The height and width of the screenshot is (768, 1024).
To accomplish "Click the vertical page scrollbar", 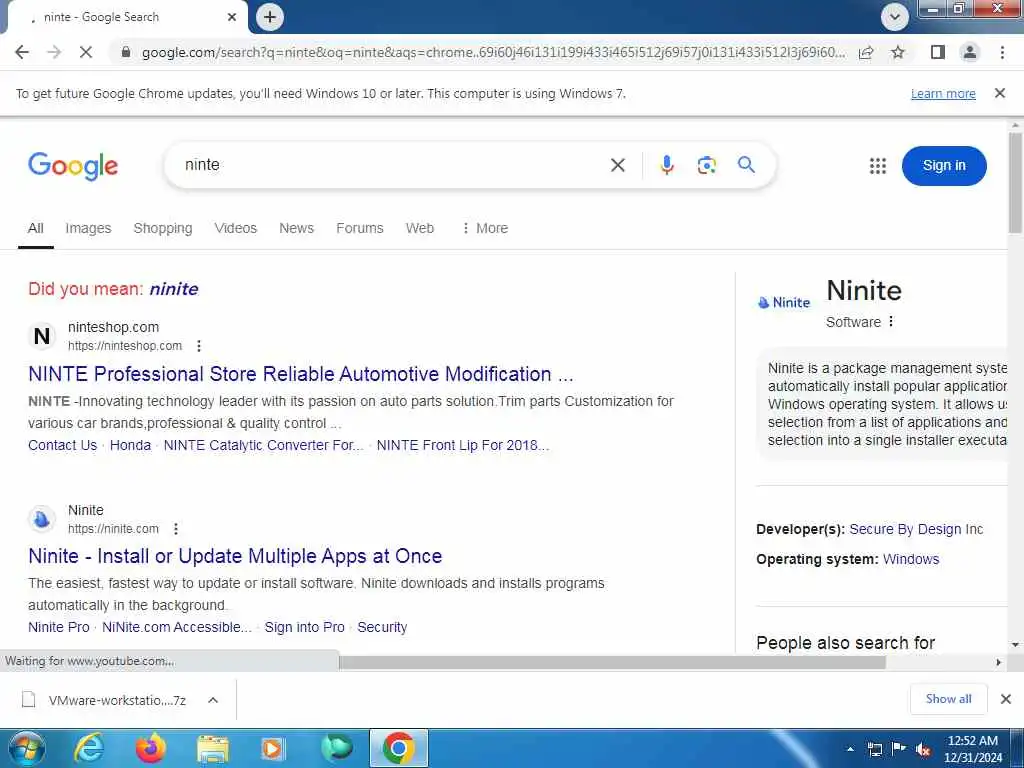I will [x=1015, y=184].
